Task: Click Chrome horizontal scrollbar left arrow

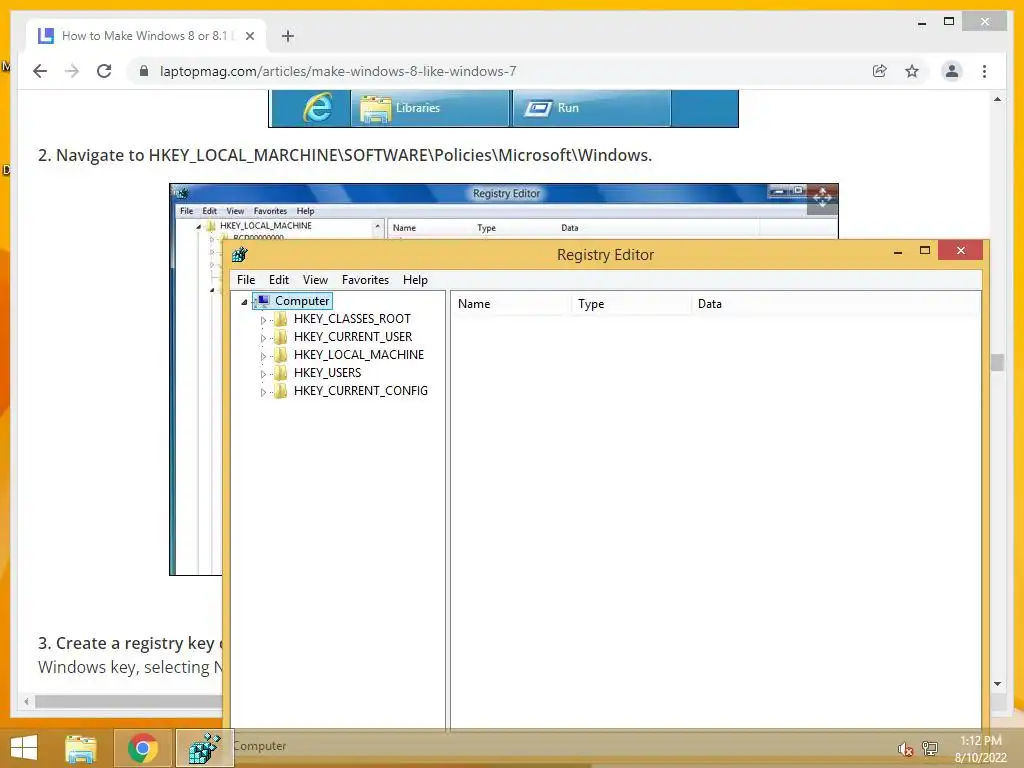Action: point(26,701)
